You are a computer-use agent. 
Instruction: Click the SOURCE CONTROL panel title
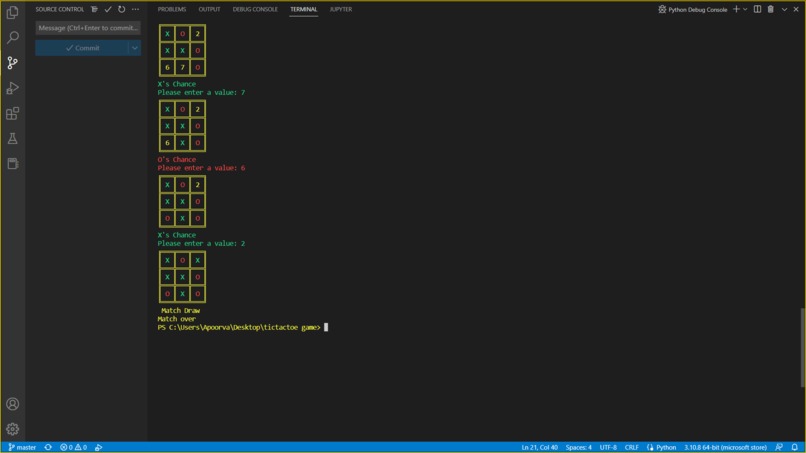click(x=59, y=9)
